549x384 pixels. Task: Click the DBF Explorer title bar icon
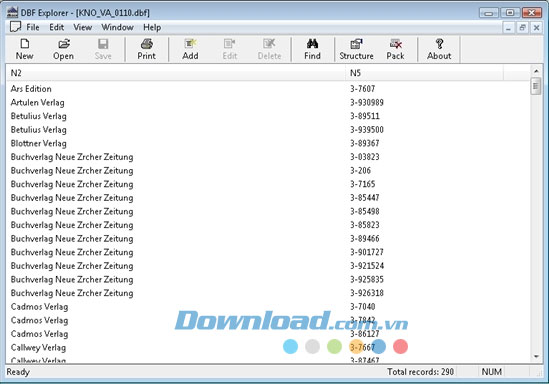coord(12,12)
